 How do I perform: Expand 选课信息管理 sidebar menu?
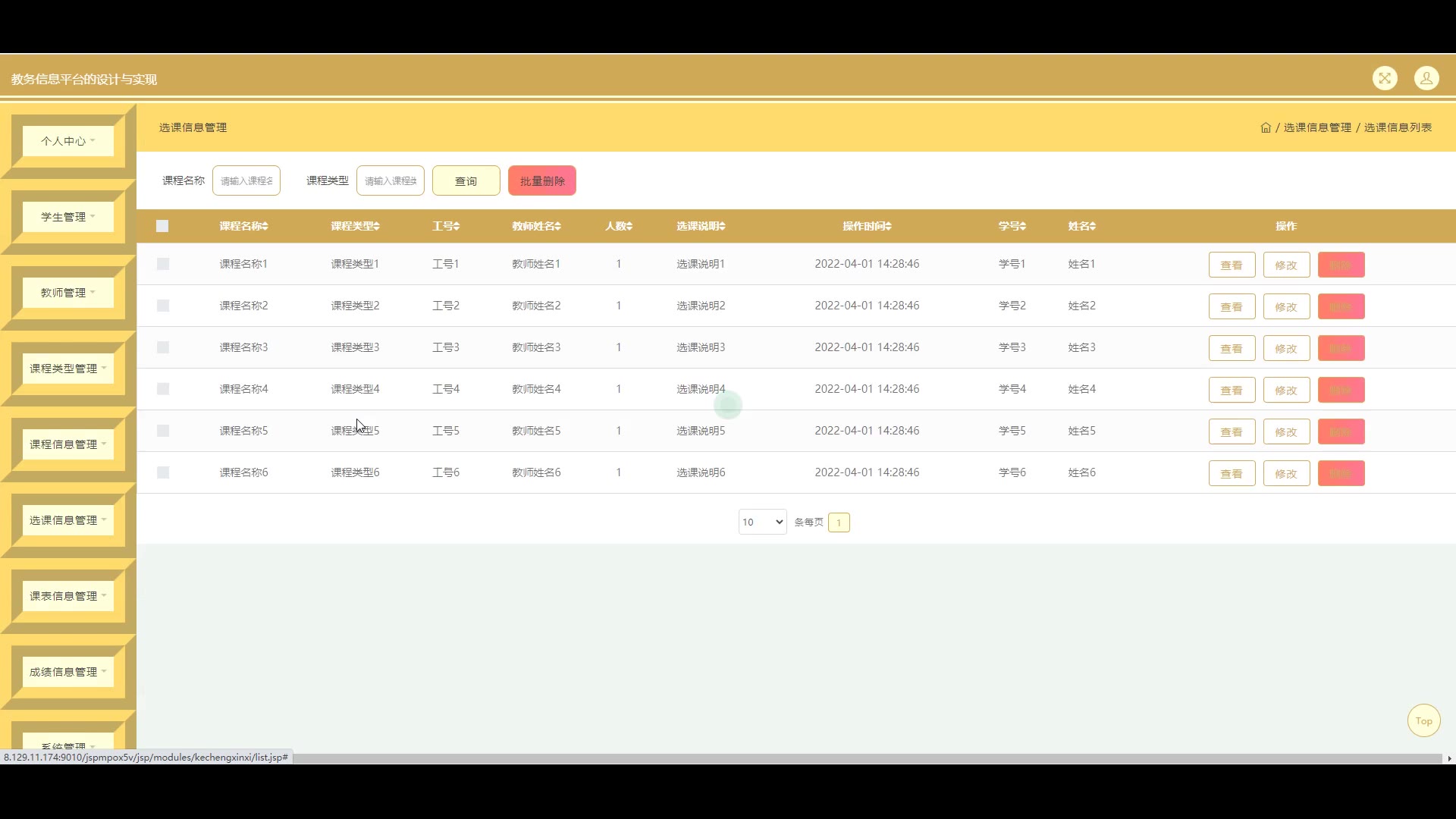tap(68, 520)
